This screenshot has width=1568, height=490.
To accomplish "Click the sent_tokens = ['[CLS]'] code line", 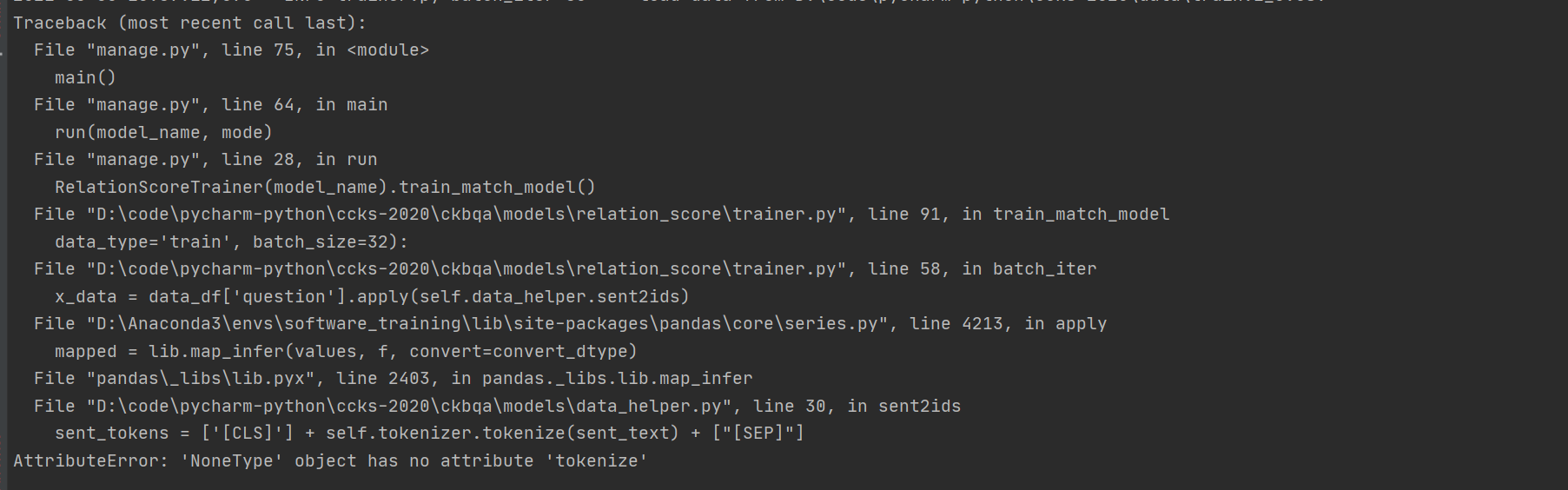I will click(x=429, y=434).
